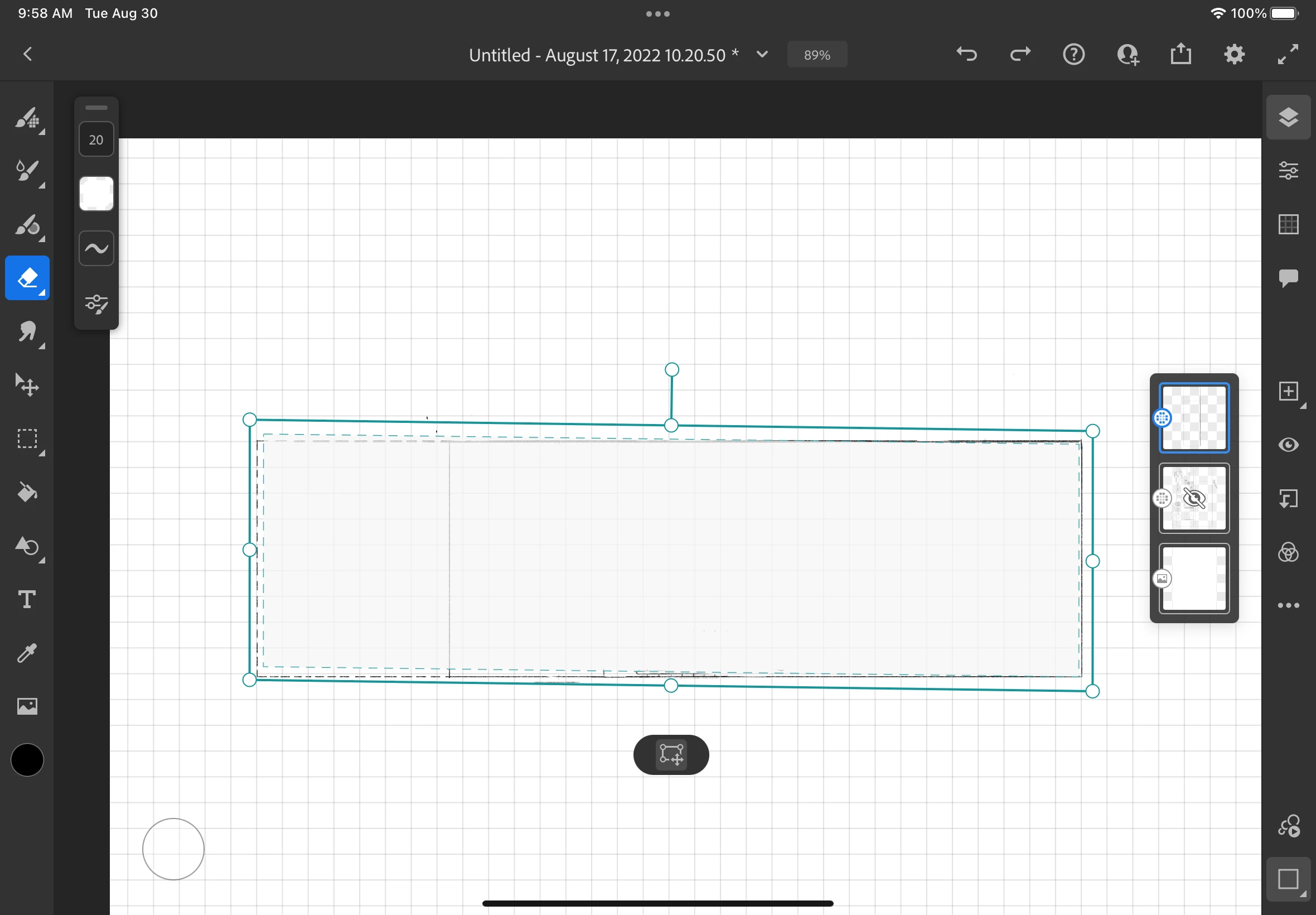Select the Smudge tool
Viewport: 1316px width, 915px height.
tap(27, 331)
